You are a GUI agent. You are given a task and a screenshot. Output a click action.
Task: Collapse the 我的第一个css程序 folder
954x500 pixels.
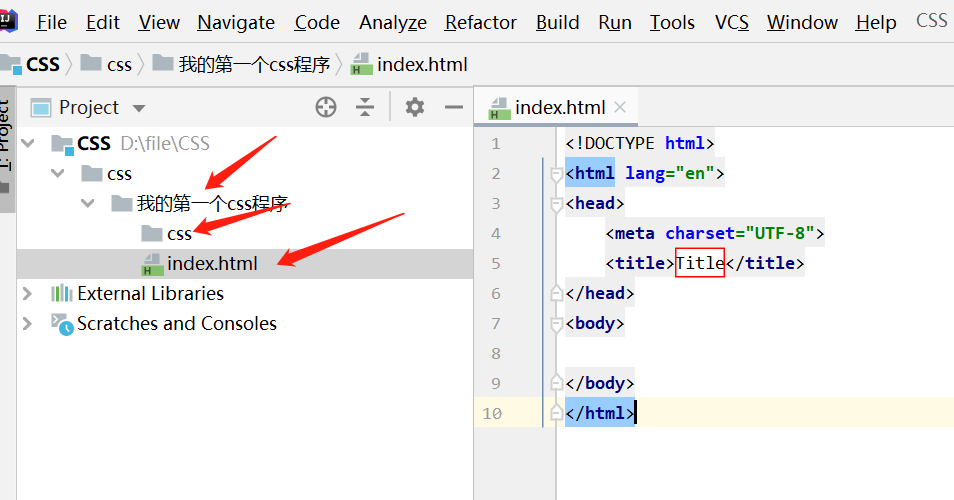[88, 203]
